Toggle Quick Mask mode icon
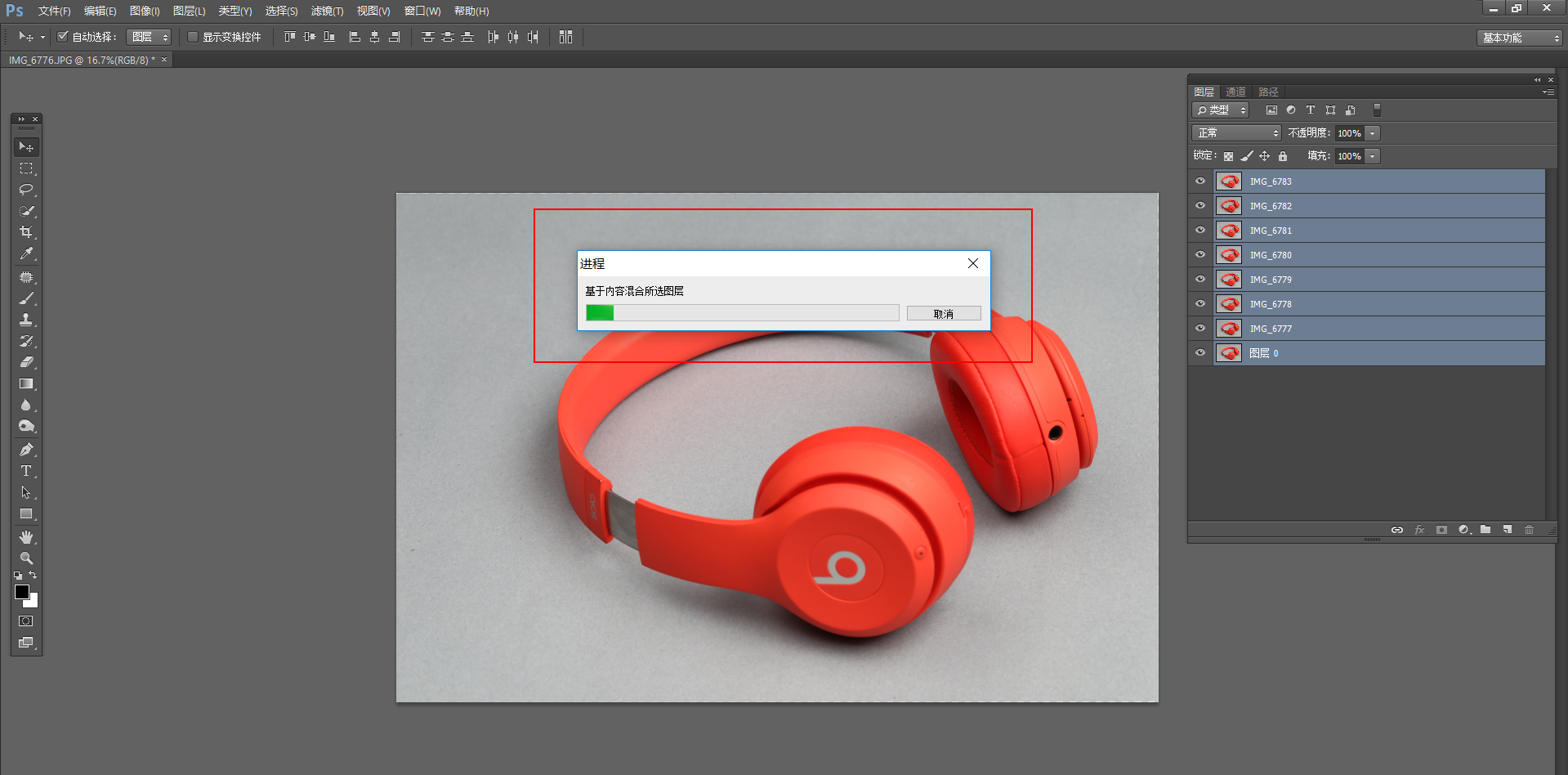This screenshot has height=775, width=1568. [x=26, y=621]
